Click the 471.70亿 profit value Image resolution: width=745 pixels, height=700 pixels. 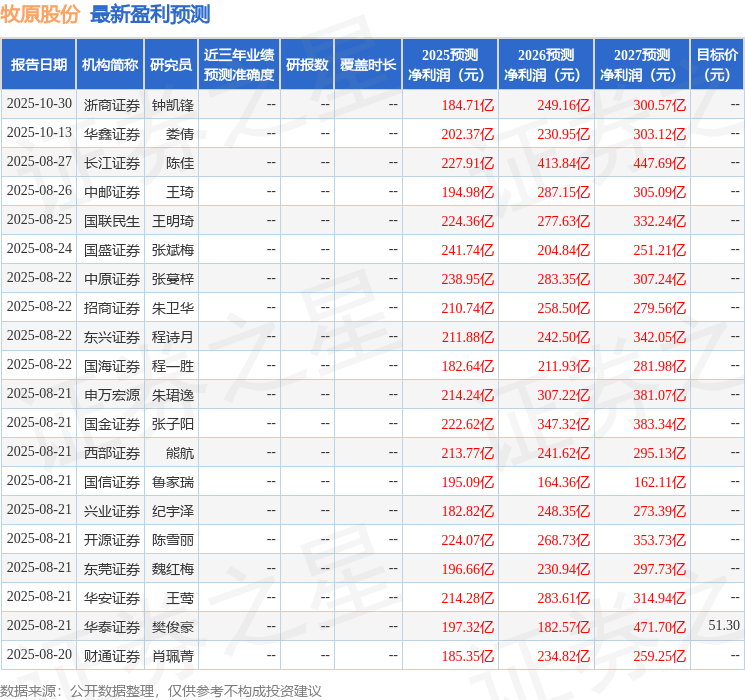(660, 627)
